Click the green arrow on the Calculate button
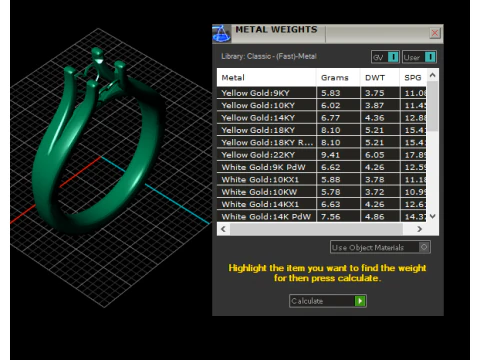480x360 pixels. [360, 301]
